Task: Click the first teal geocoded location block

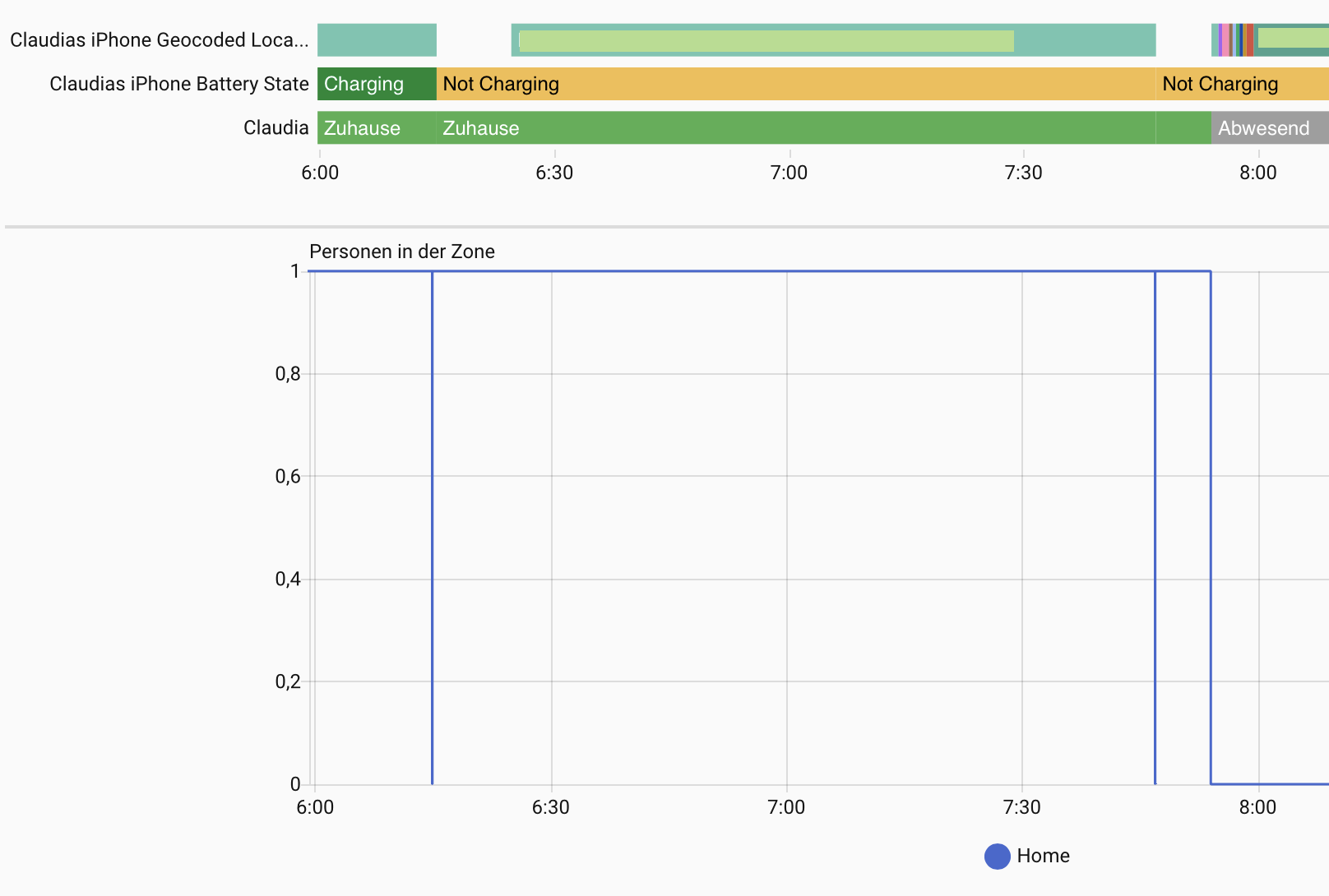Action: click(377, 40)
